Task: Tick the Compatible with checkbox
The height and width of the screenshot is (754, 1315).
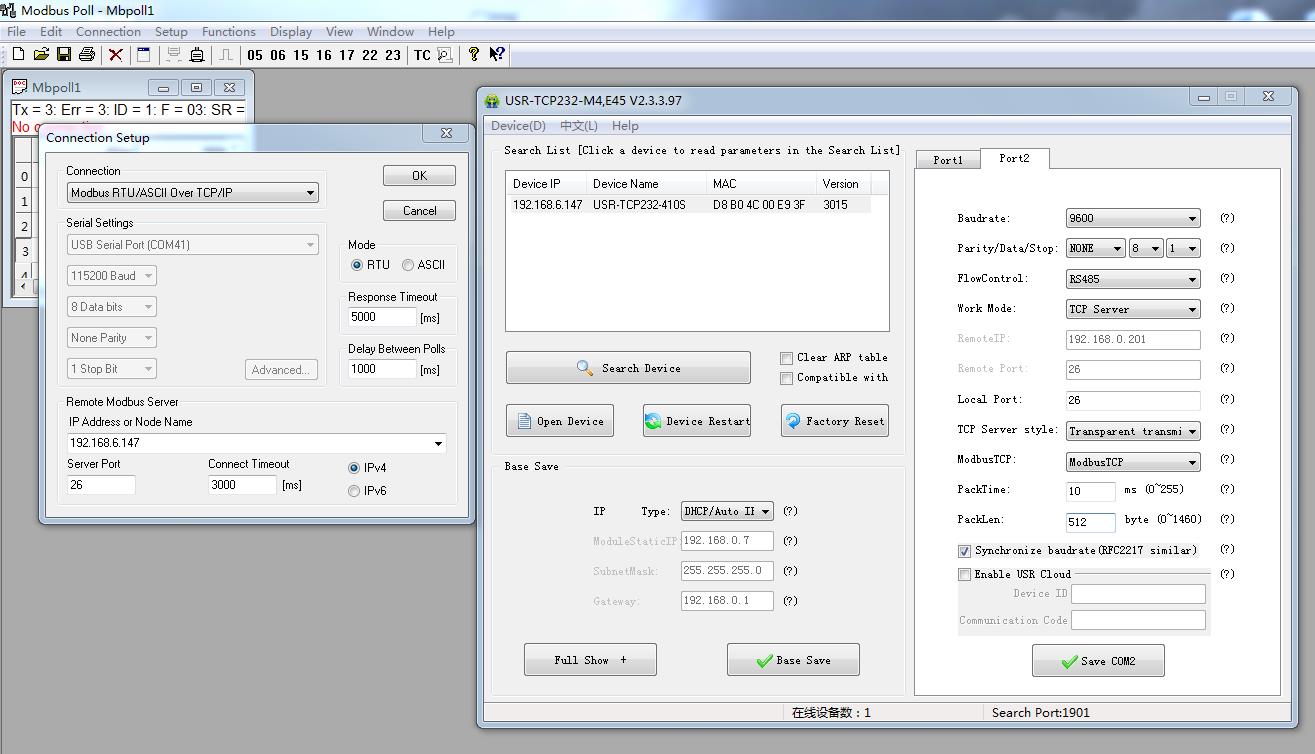Action: [x=787, y=378]
